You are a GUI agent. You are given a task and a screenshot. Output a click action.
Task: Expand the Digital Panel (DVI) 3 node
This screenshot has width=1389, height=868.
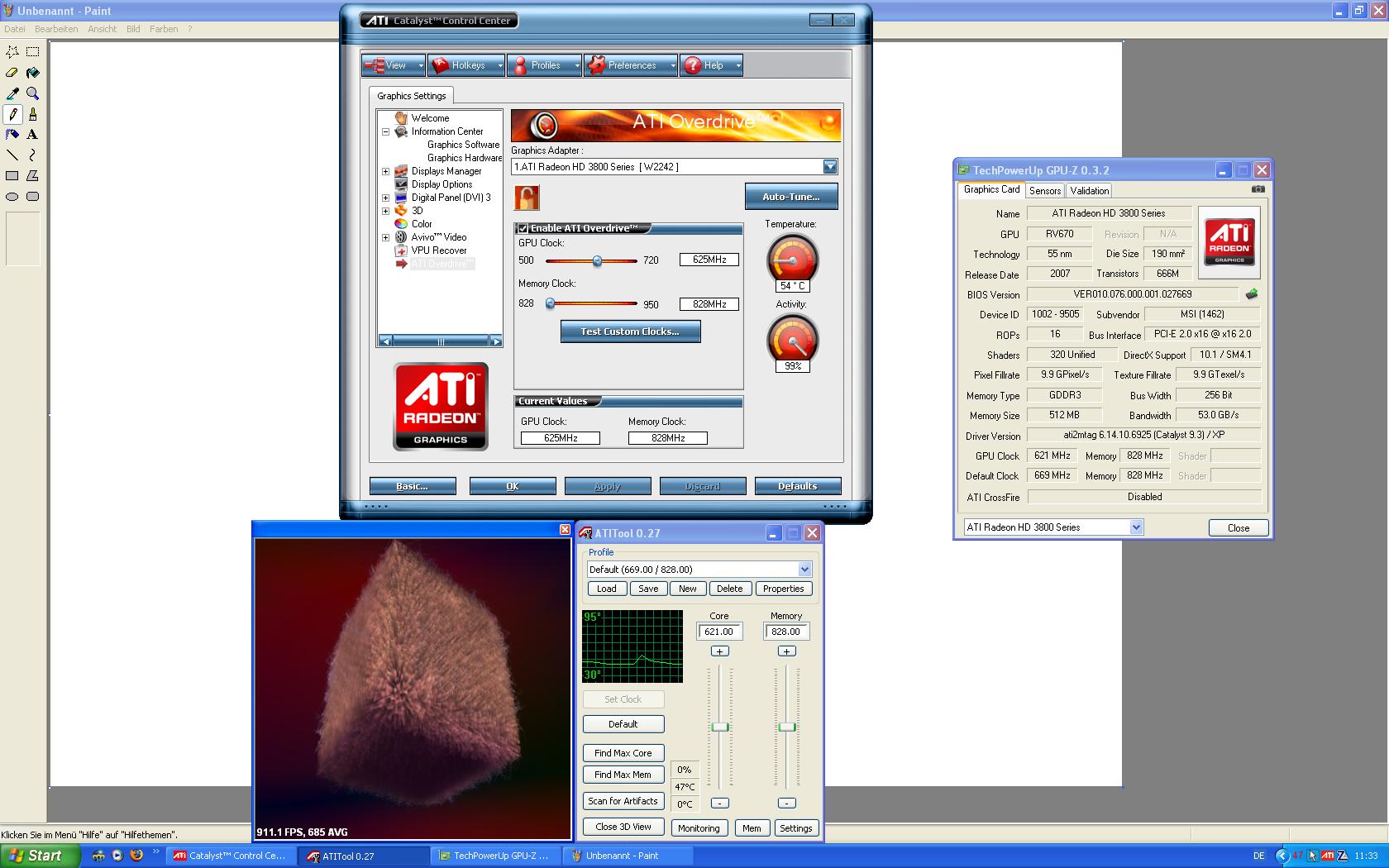[x=385, y=198]
